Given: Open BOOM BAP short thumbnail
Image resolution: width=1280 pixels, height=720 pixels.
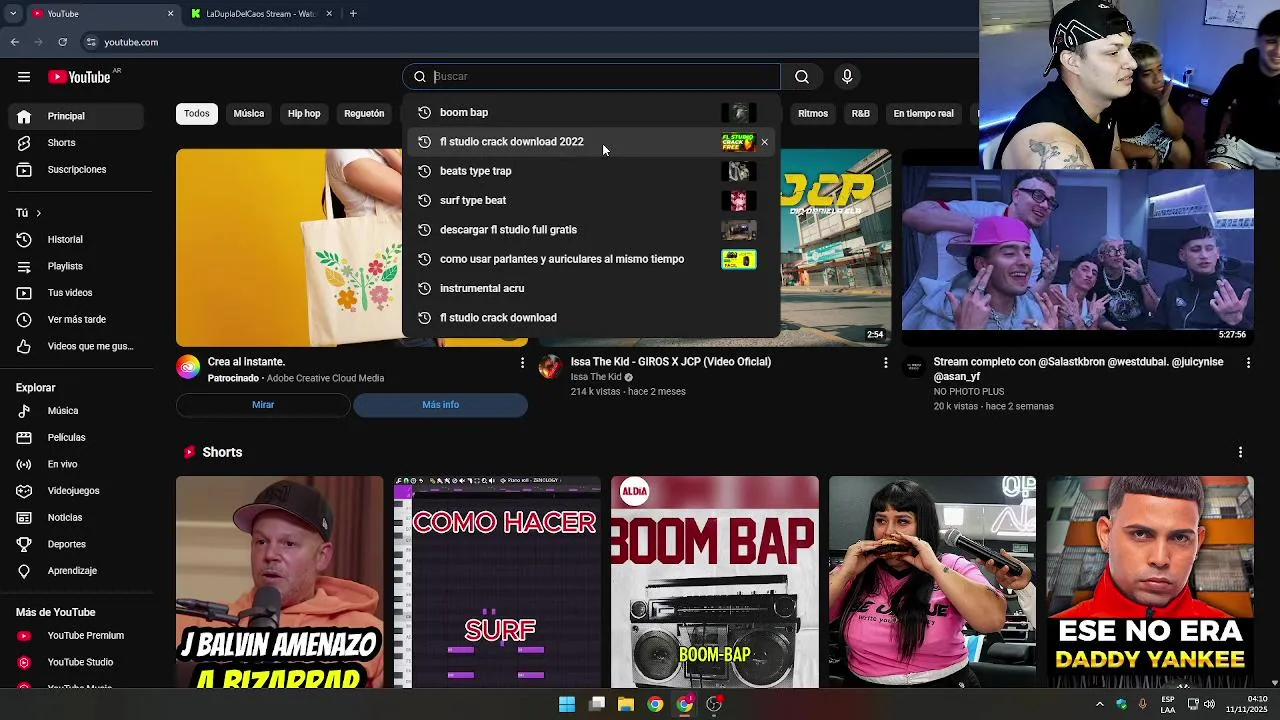Looking at the screenshot, I should coord(715,582).
